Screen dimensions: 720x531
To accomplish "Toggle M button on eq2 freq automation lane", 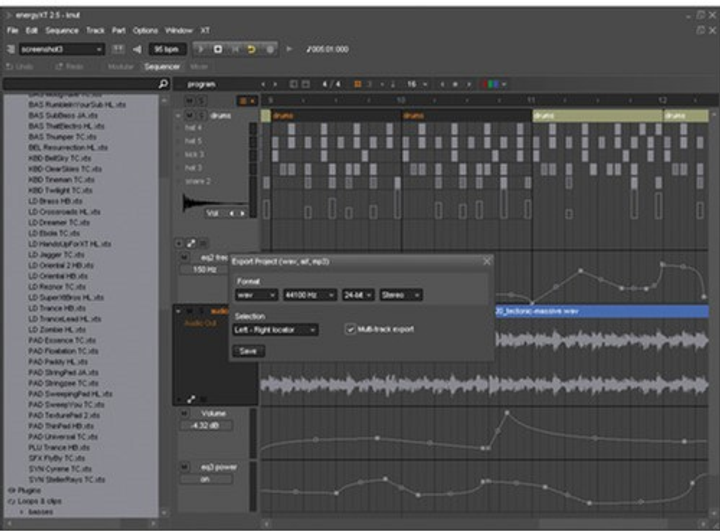I will 184,258.
